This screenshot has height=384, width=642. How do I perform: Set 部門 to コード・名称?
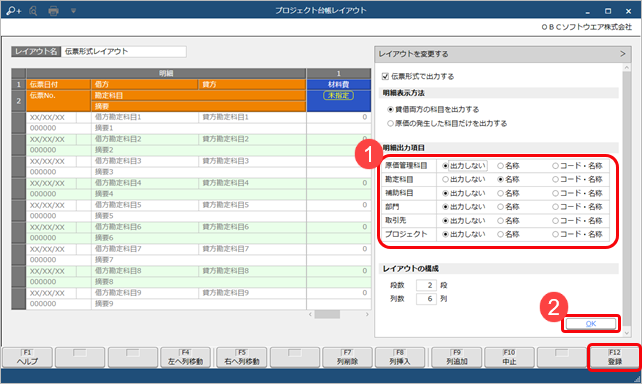555,207
